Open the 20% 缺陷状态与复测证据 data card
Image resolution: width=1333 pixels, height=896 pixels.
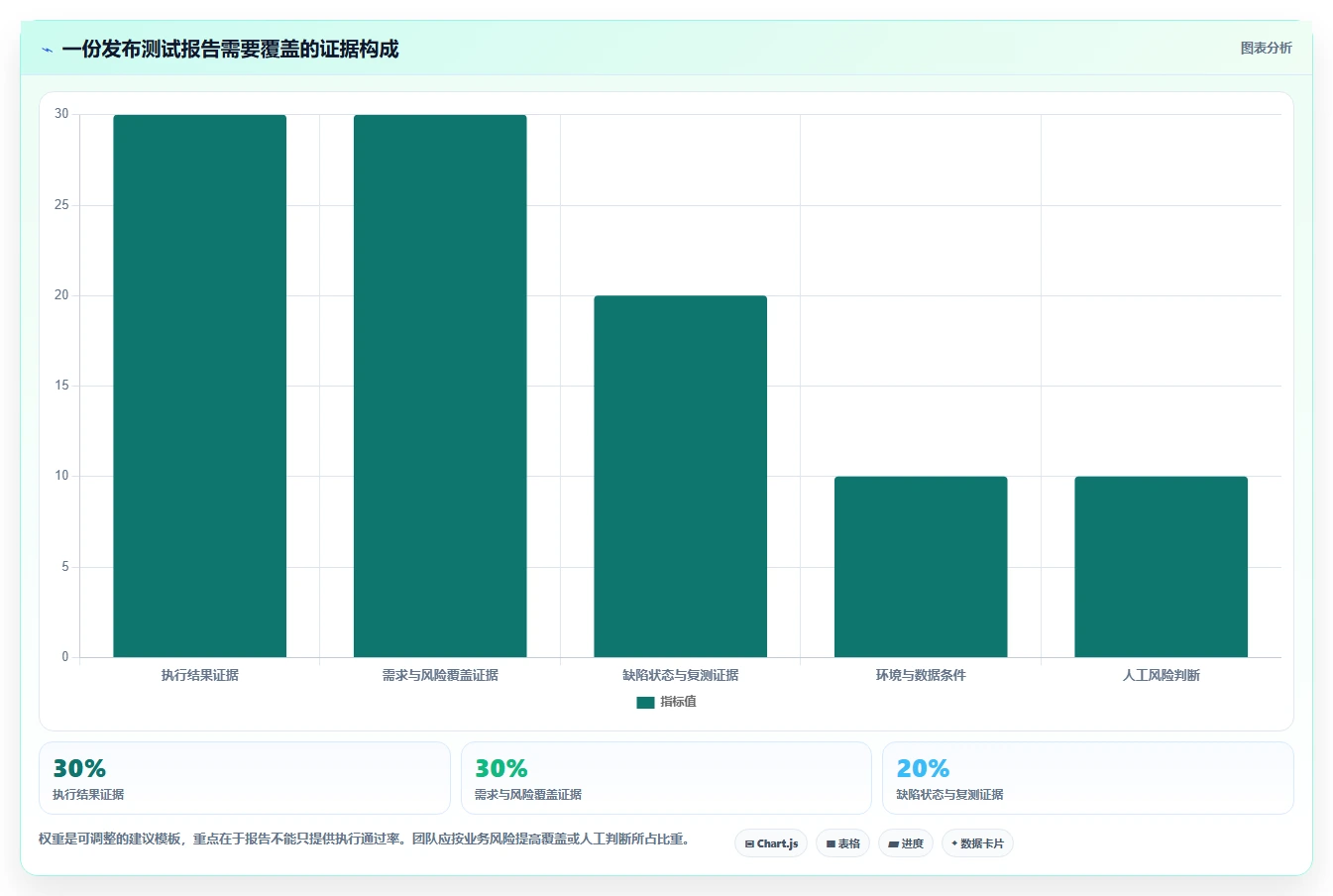(1088, 778)
